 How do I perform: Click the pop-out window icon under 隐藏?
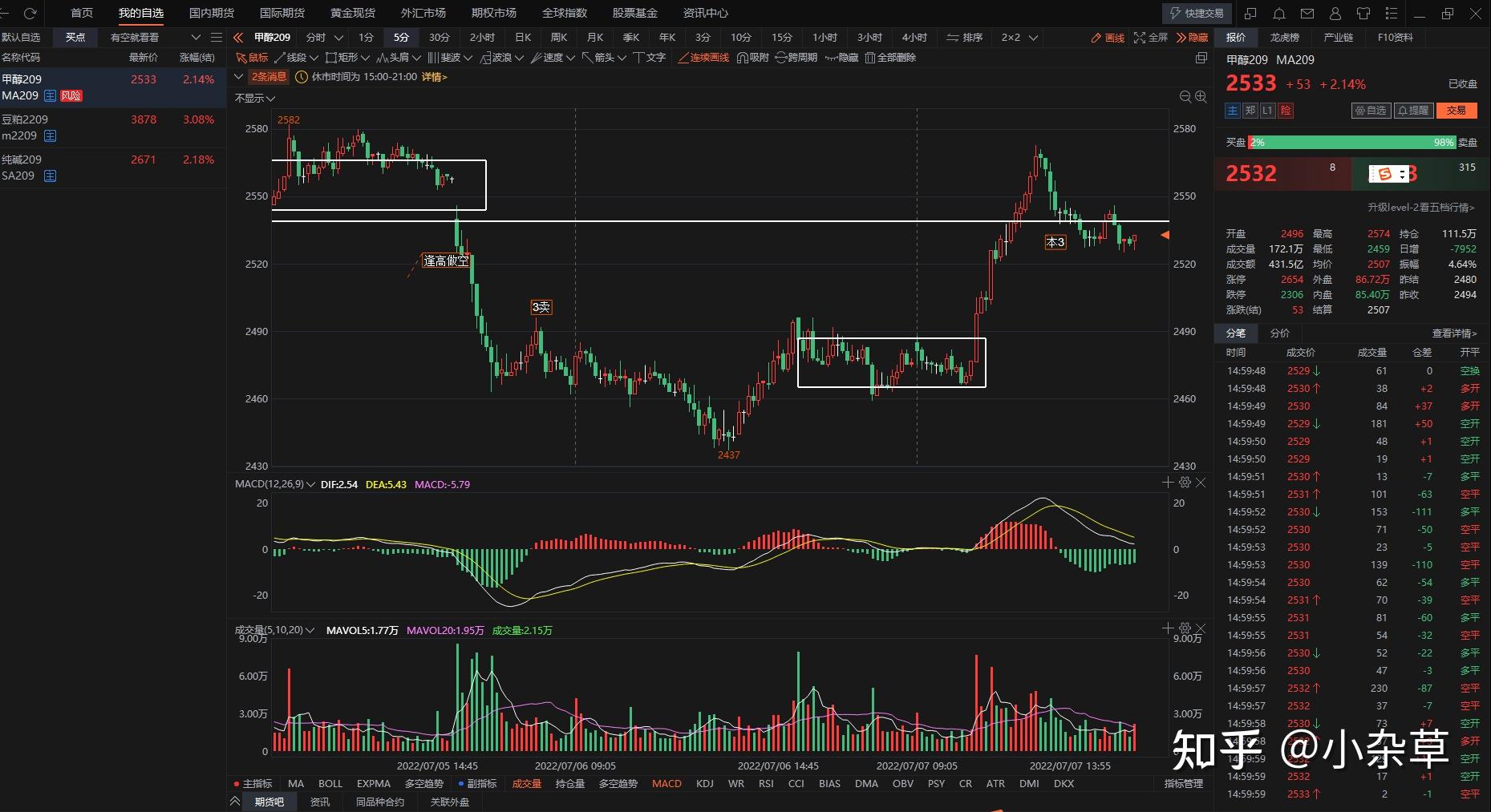pyautogui.click(x=1201, y=58)
